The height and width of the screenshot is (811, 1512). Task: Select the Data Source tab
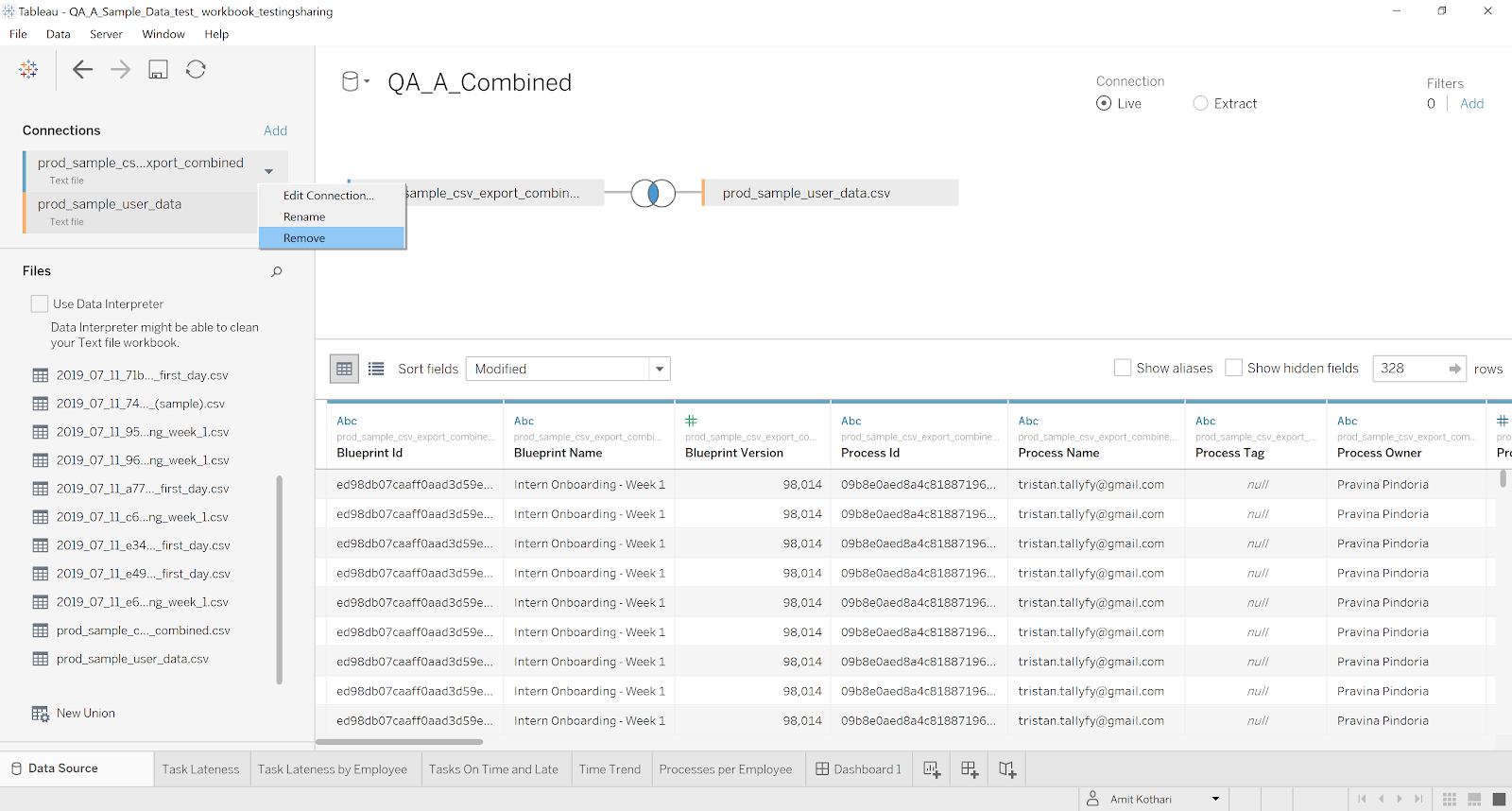click(x=77, y=768)
